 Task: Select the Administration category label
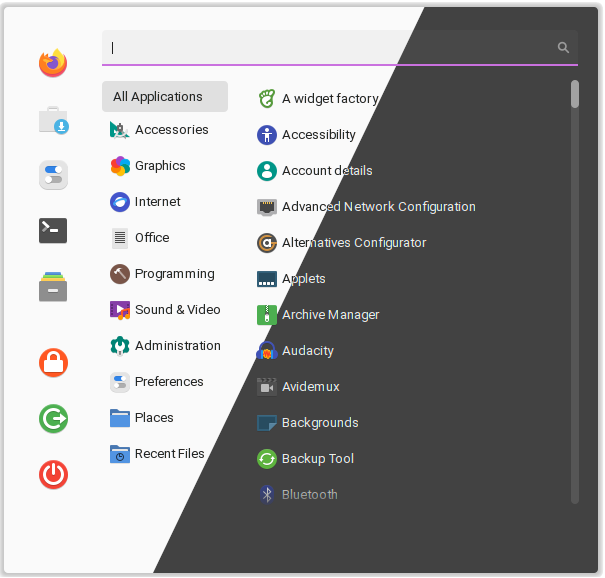(178, 346)
